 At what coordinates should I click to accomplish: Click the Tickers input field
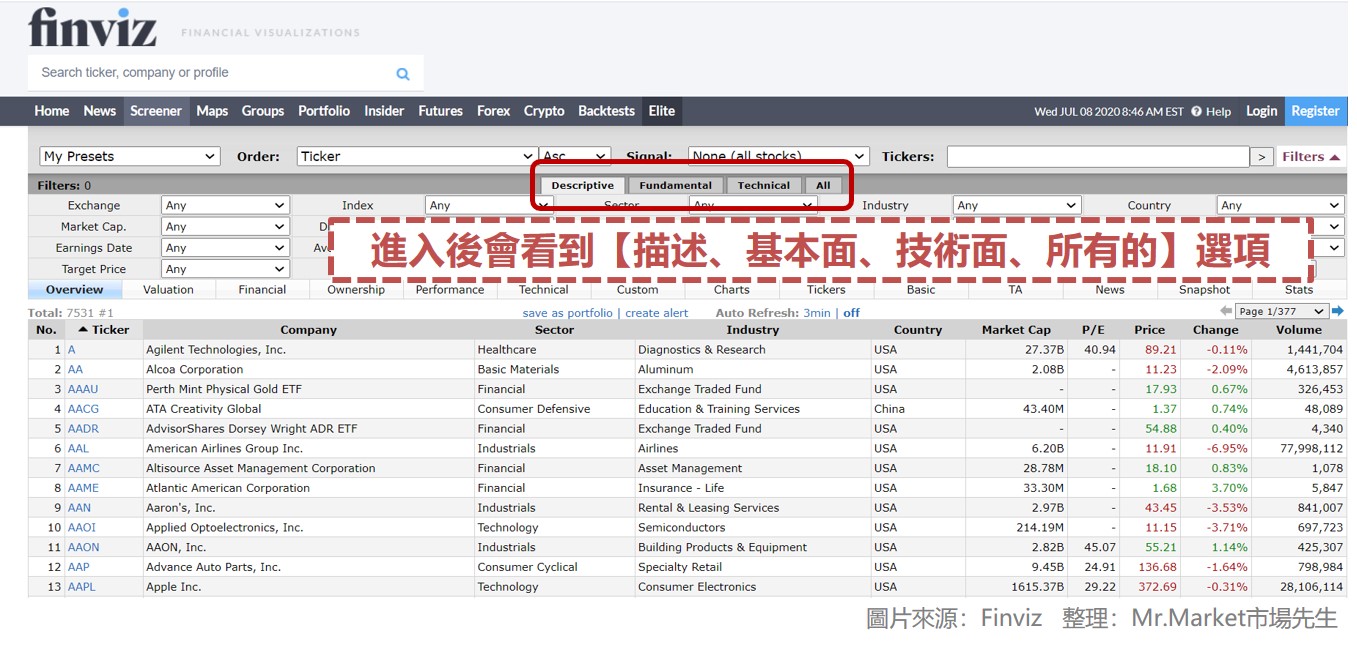click(x=1098, y=156)
